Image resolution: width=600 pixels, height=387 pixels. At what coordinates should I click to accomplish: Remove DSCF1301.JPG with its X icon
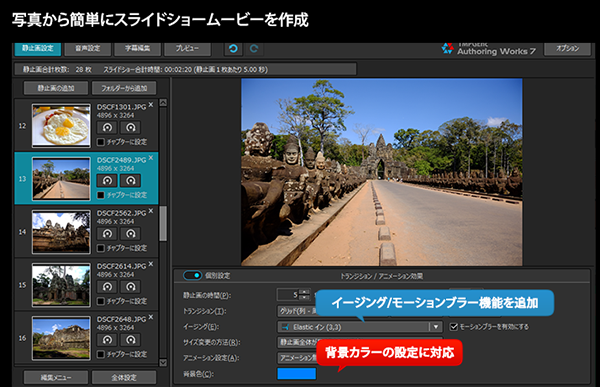click(x=151, y=105)
